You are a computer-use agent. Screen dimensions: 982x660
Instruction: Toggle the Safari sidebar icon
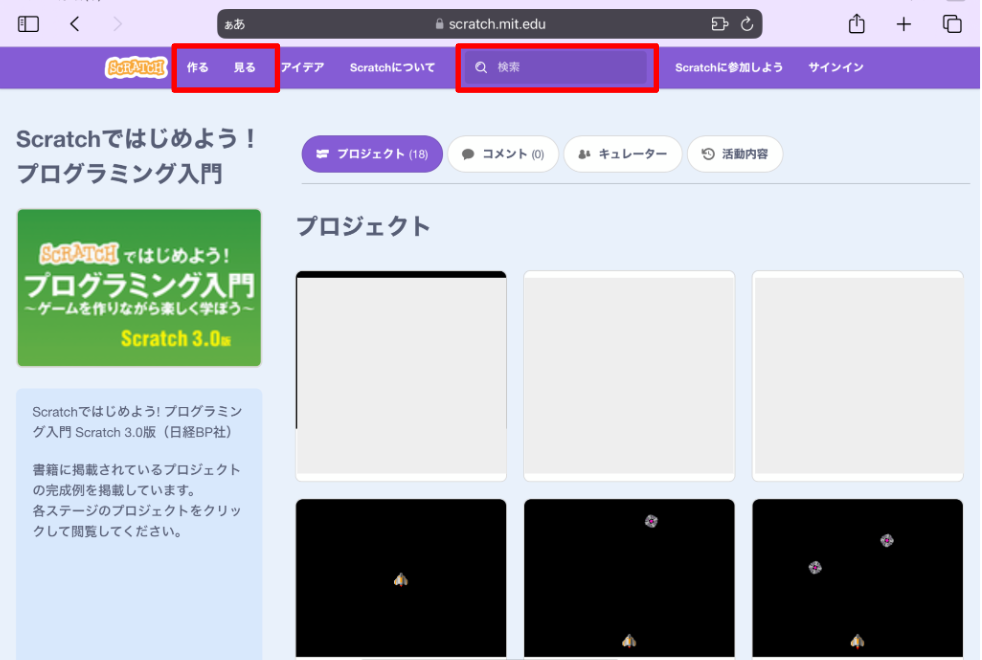[29, 23]
